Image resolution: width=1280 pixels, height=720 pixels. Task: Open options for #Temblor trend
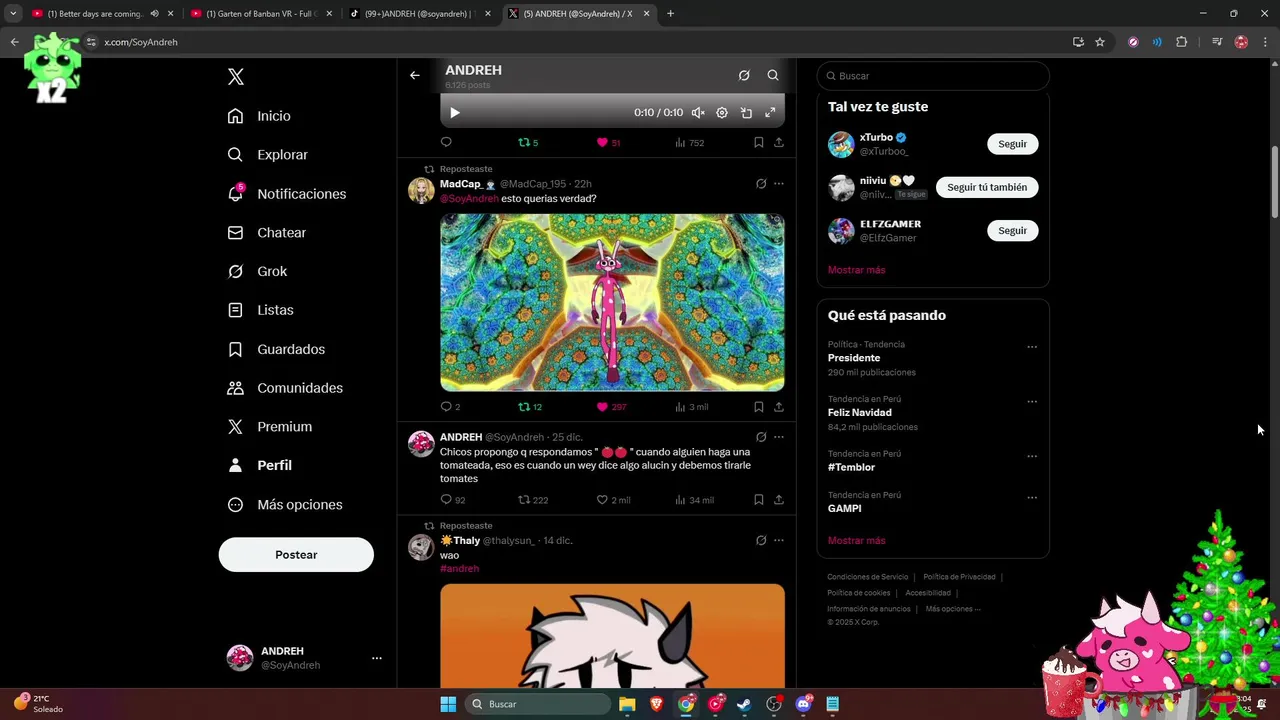coord(1032,457)
